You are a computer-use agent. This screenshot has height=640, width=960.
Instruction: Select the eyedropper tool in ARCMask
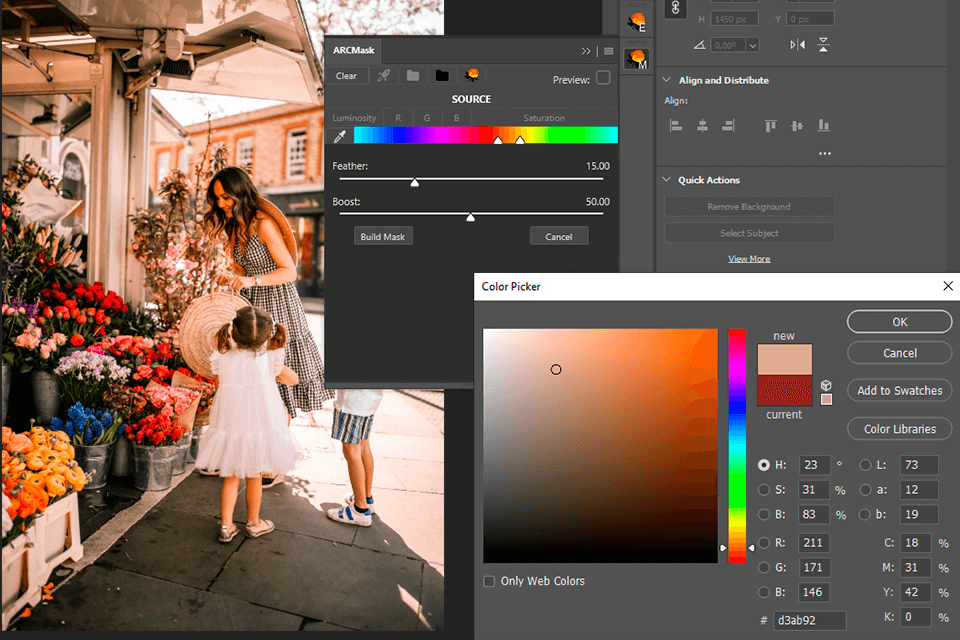click(340, 136)
